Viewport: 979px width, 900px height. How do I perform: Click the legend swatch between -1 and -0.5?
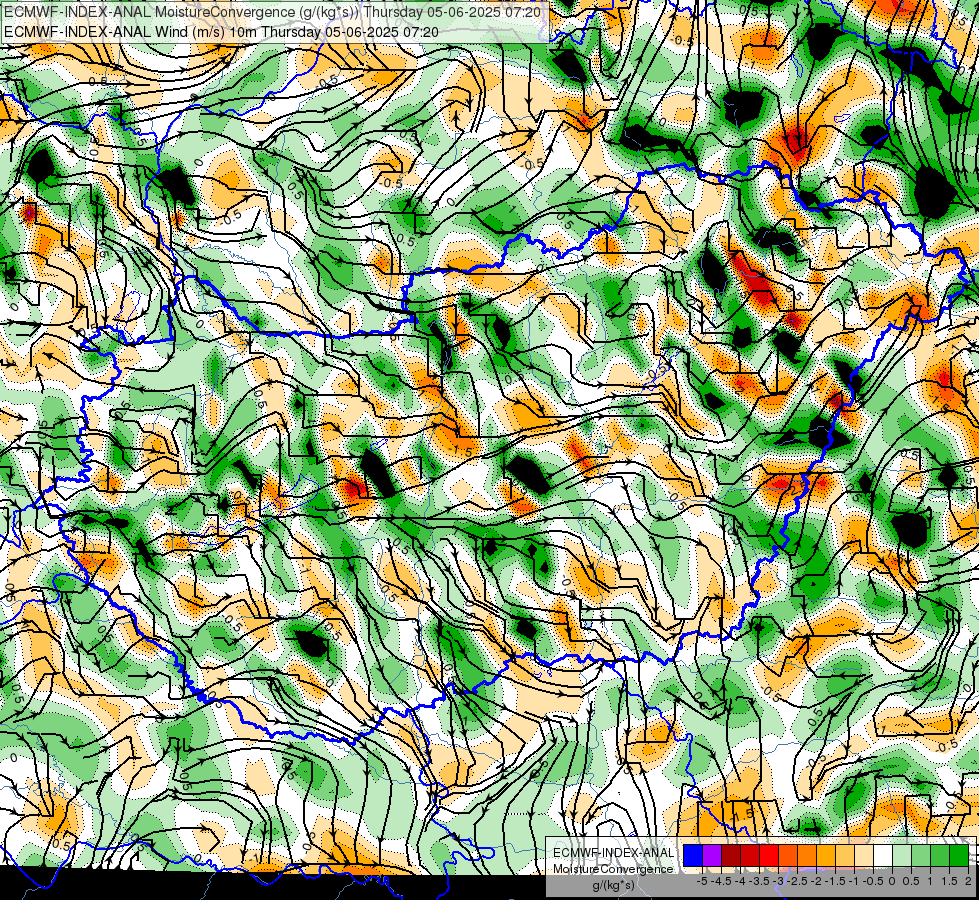864,856
